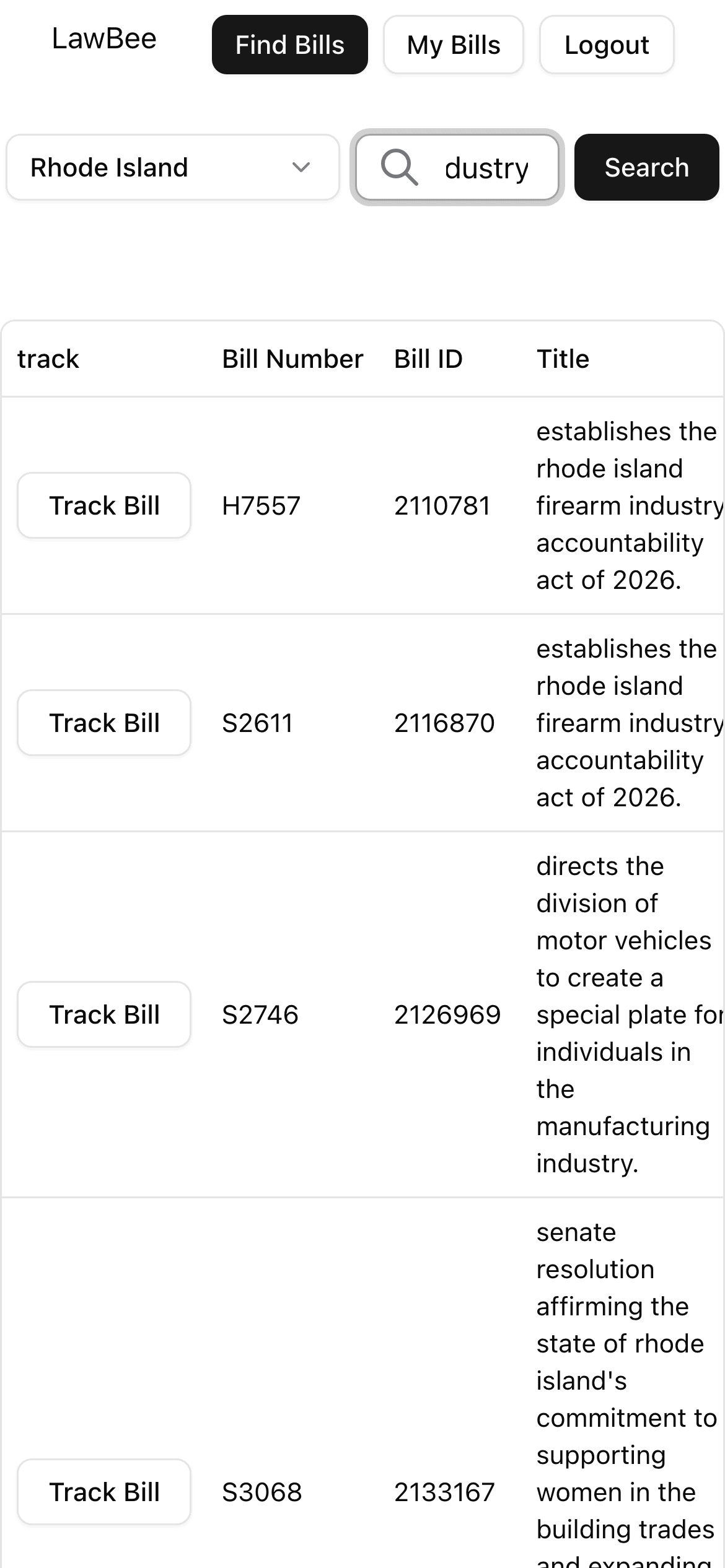Click the magnifying glass search icon

click(398, 167)
